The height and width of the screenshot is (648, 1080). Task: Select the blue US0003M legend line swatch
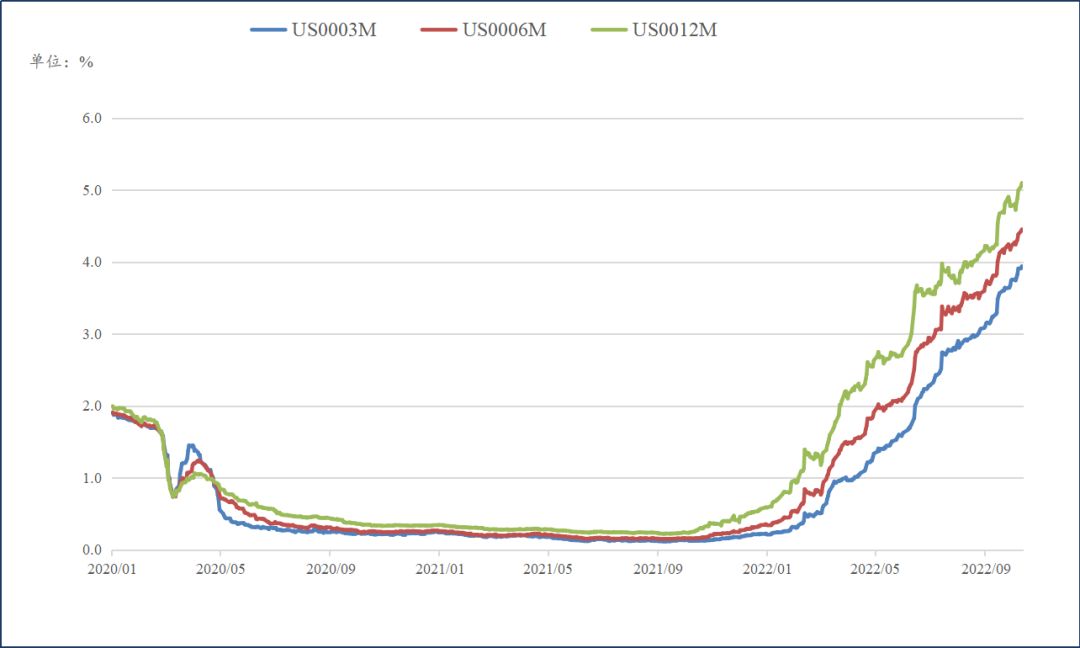point(269,30)
